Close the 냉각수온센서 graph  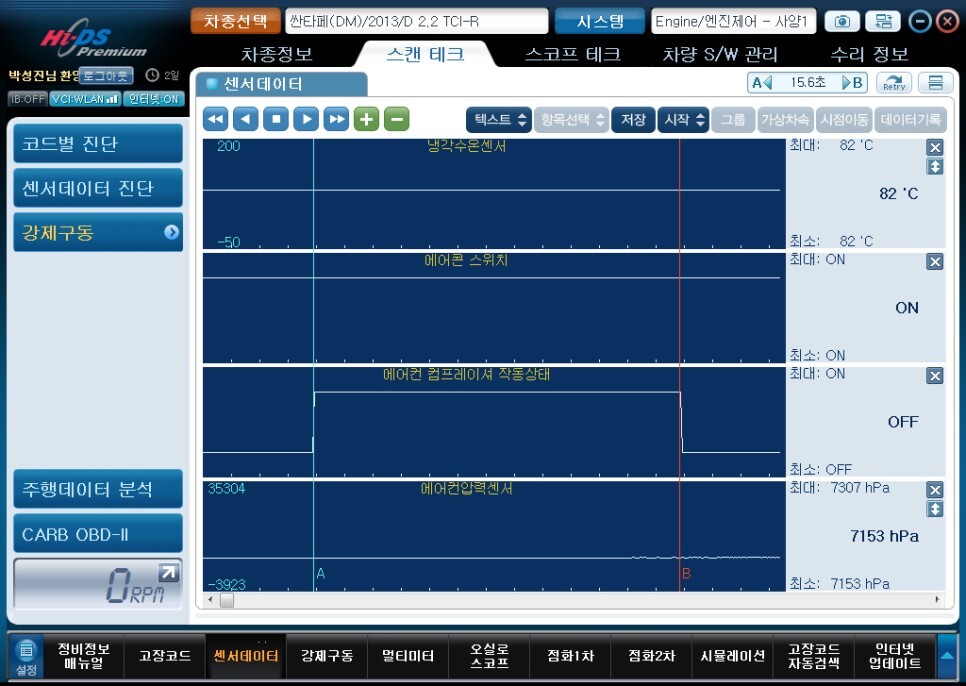pyautogui.click(x=935, y=147)
